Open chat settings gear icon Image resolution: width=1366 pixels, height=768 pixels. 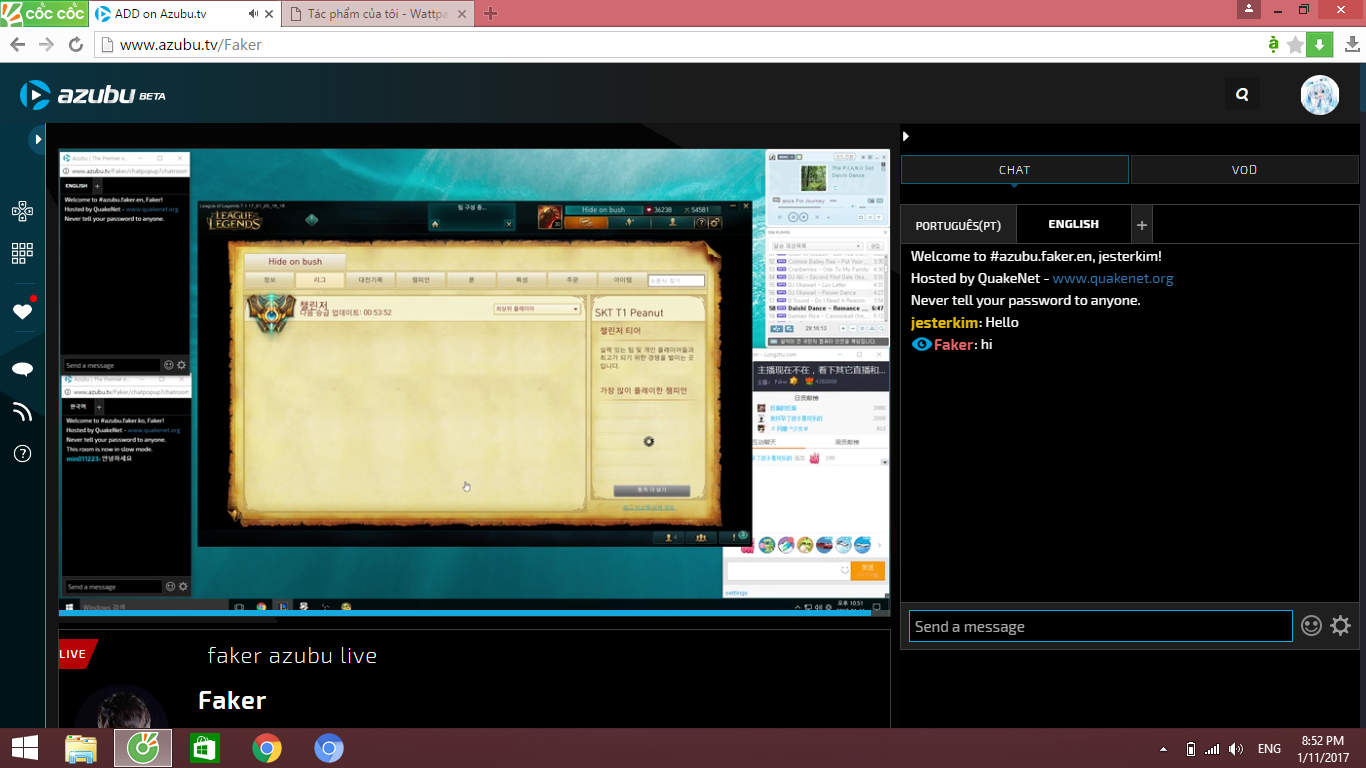[1340, 626]
